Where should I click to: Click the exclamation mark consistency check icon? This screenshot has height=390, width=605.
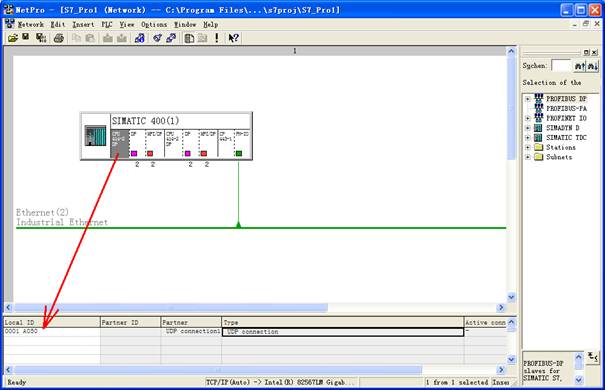[x=217, y=38]
